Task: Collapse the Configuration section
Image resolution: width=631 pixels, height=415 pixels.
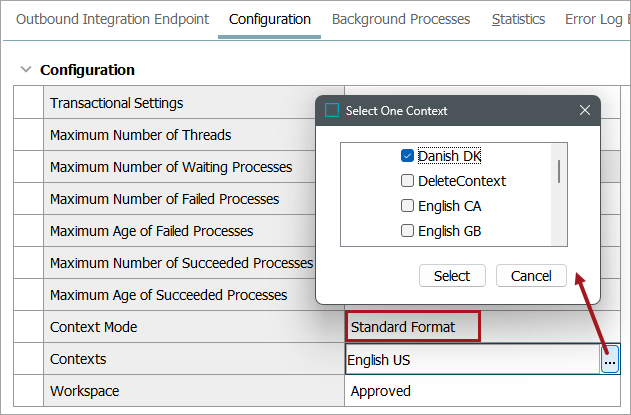Action: point(25,70)
